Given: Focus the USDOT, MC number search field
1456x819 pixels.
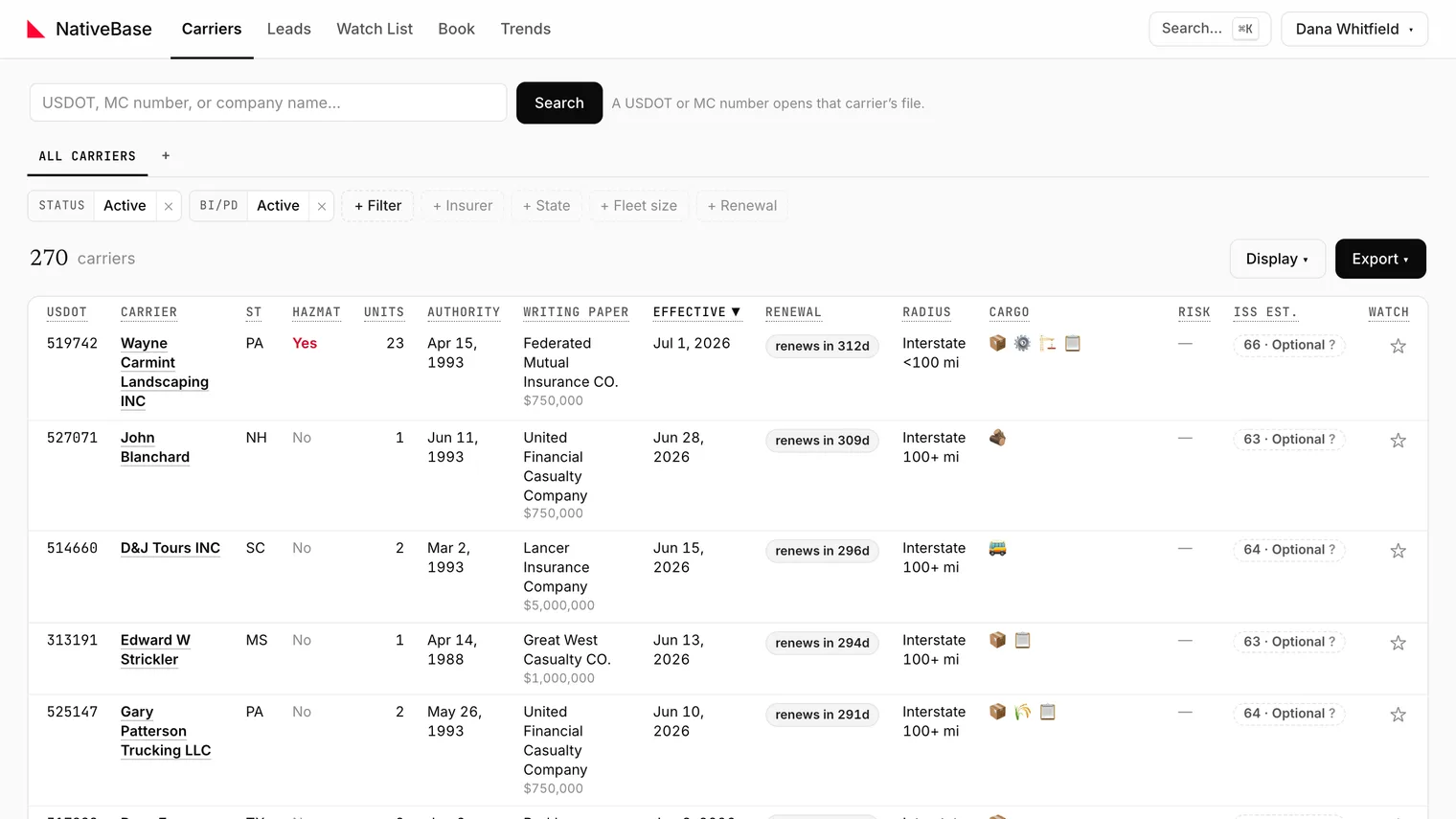Looking at the screenshot, I should tap(268, 102).
